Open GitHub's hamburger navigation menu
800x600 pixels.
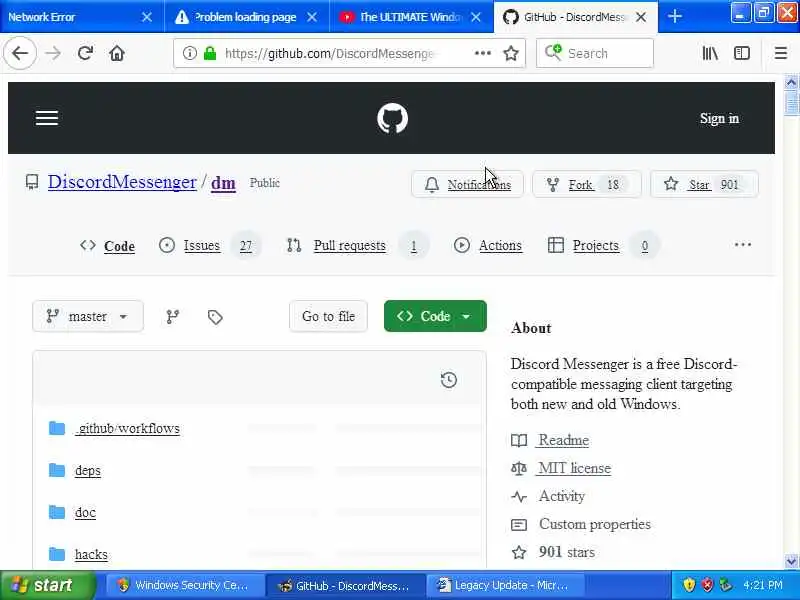[x=47, y=118]
